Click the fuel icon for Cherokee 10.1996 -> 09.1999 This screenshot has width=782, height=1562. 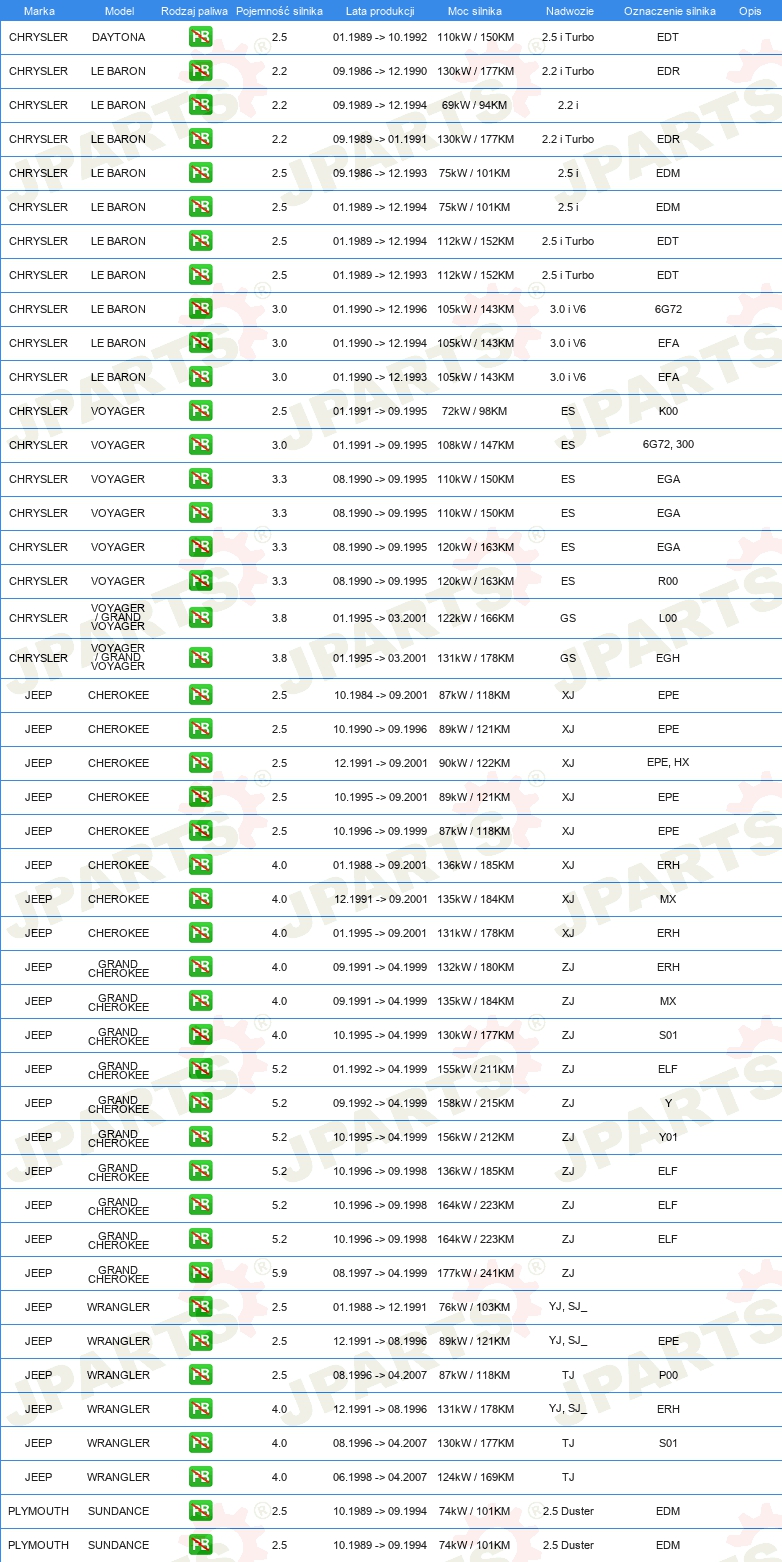click(200, 832)
